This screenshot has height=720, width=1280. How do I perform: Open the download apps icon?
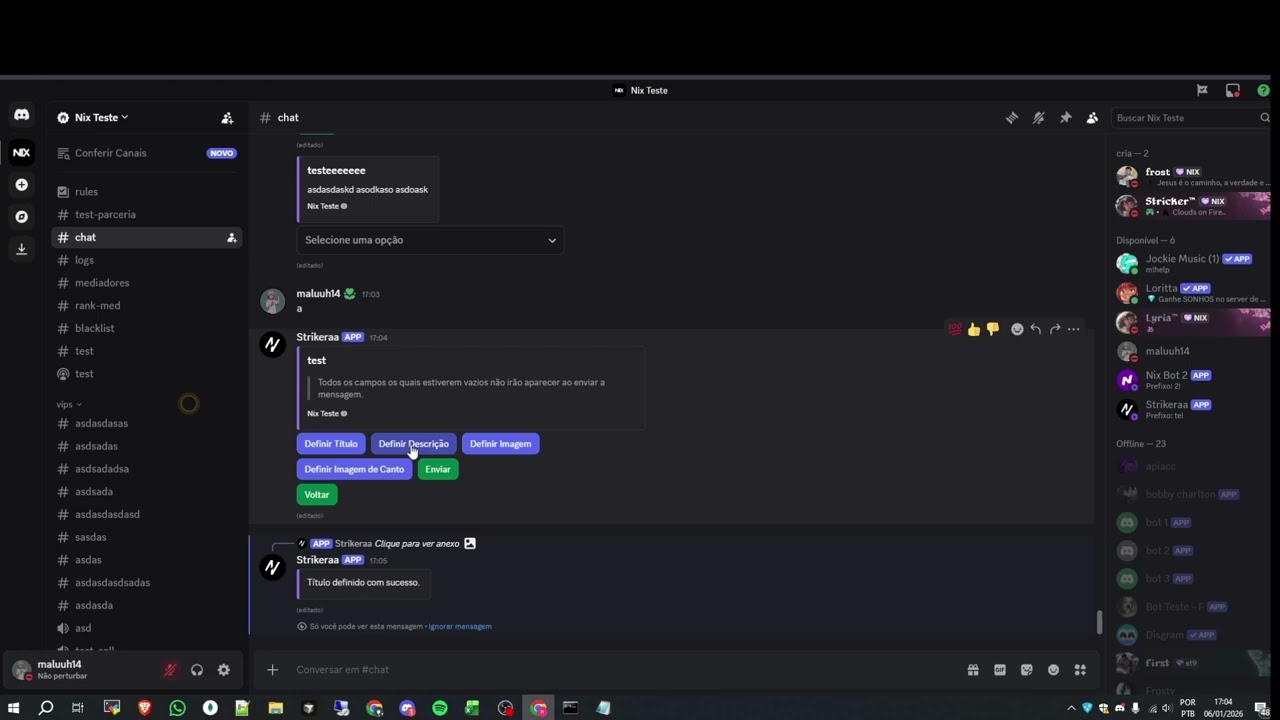(x=21, y=249)
